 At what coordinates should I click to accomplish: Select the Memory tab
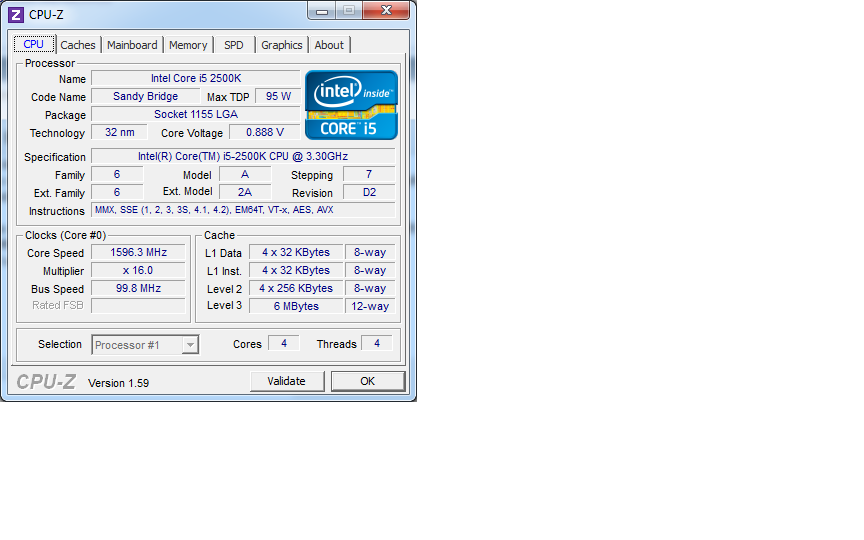click(x=188, y=45)
